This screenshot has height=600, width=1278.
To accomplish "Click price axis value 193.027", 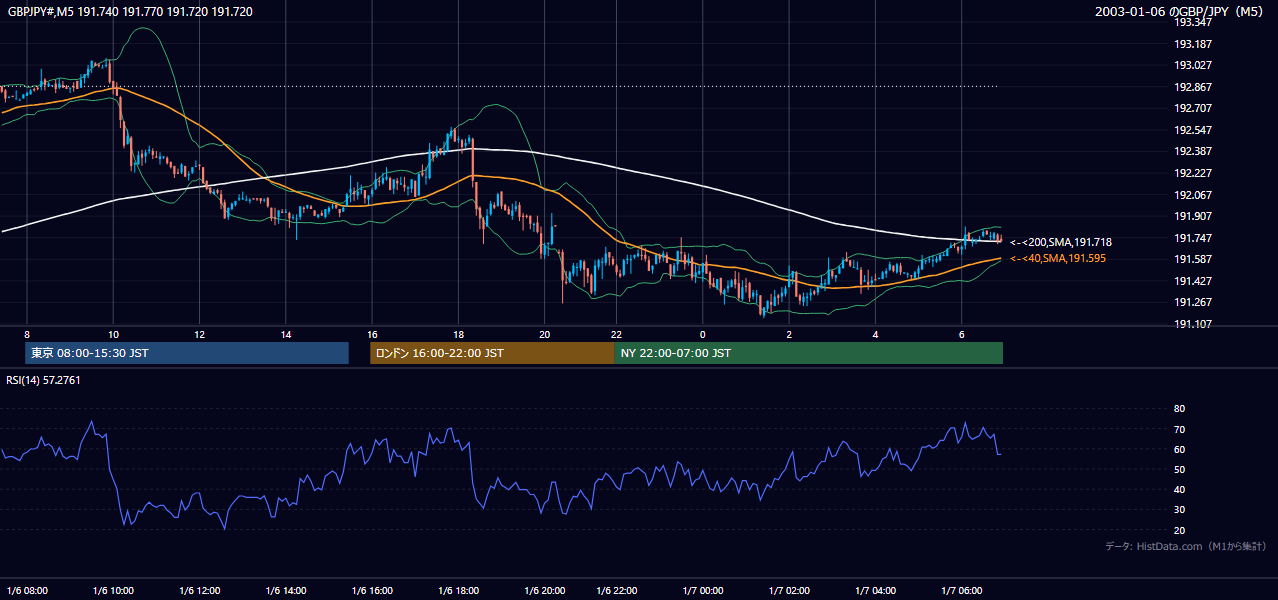I will [1193, 65].
